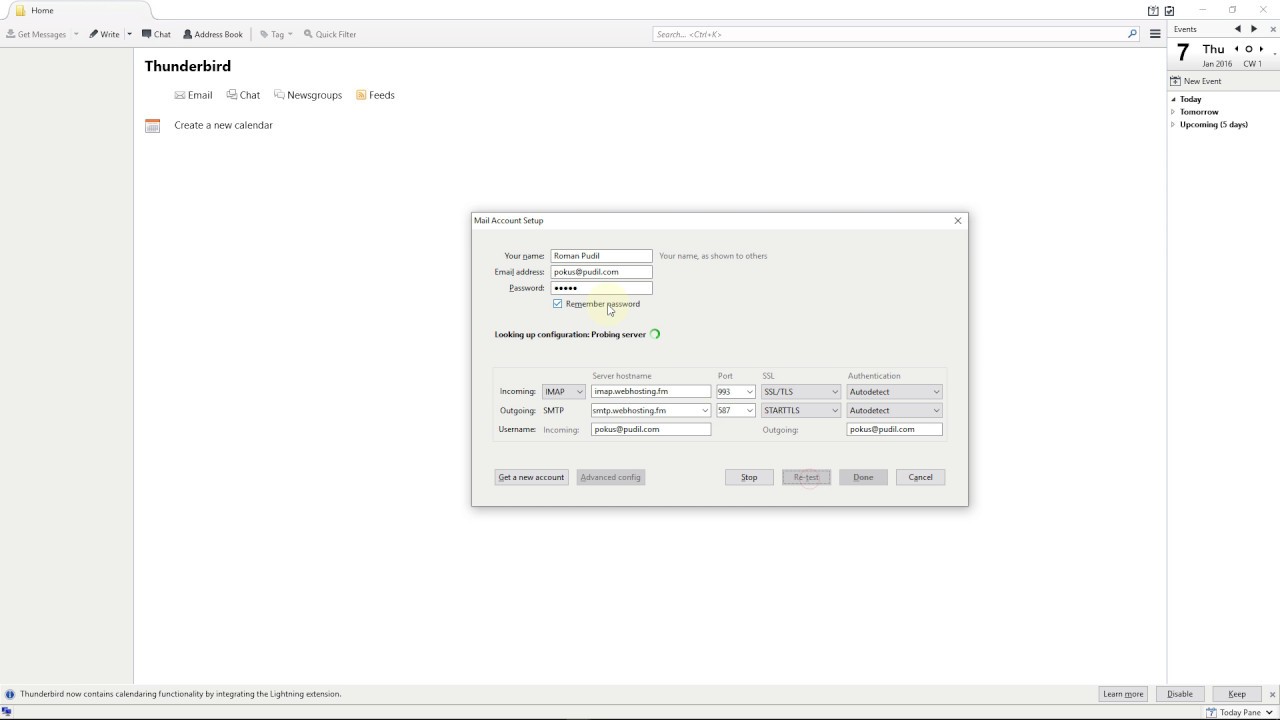Go to previous item in Events pane header

(1238, 29)
